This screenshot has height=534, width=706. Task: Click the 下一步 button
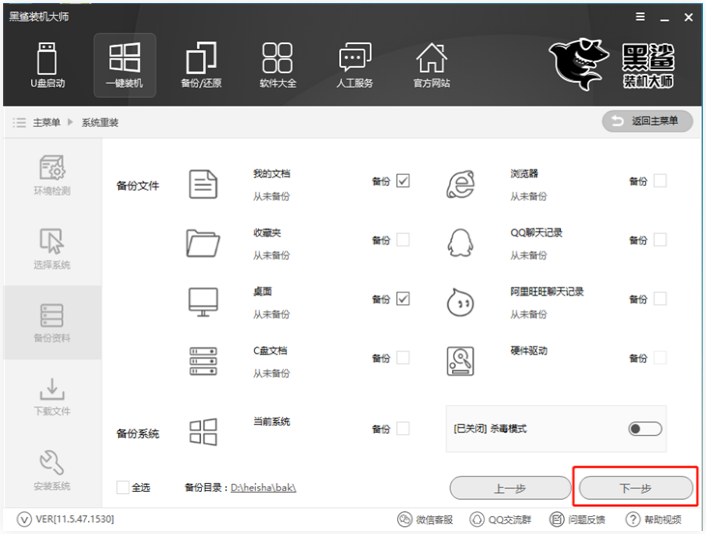tap(635, 488)
